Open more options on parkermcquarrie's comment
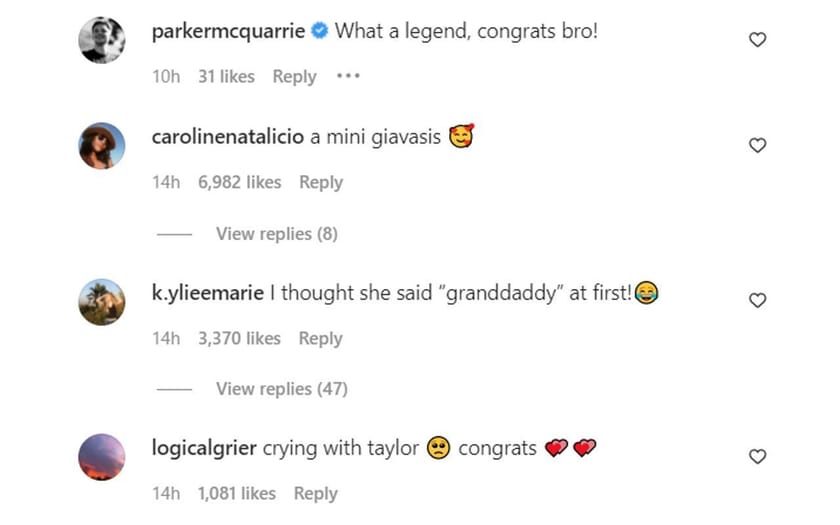The width and height of the screenshot is (840, 525). (347, 76)
